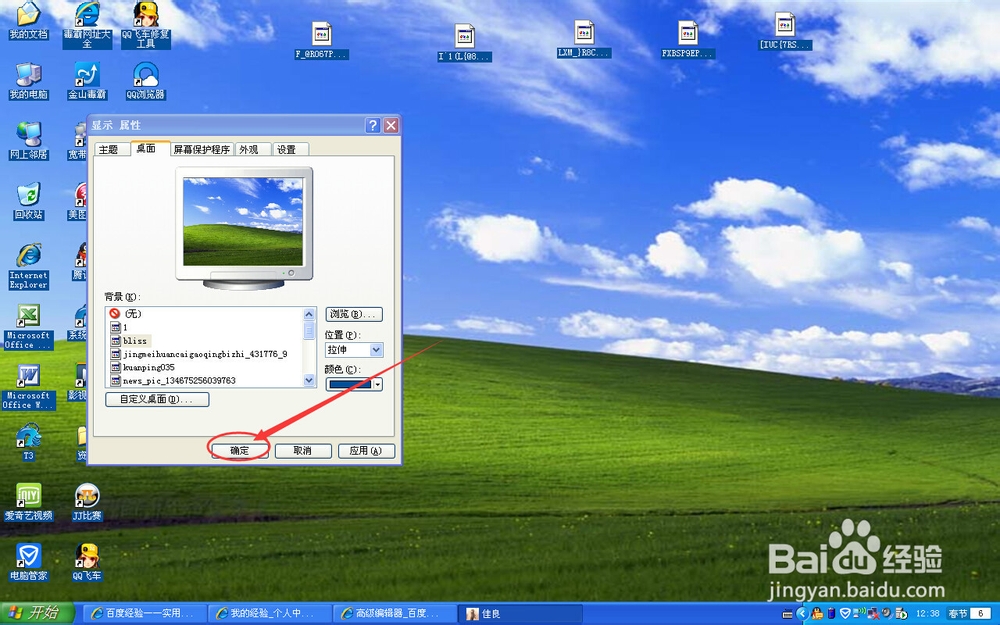This screenshot has width=1000, height=625.
Task: Click the 取消 button
Action: (x=303, y=451)
